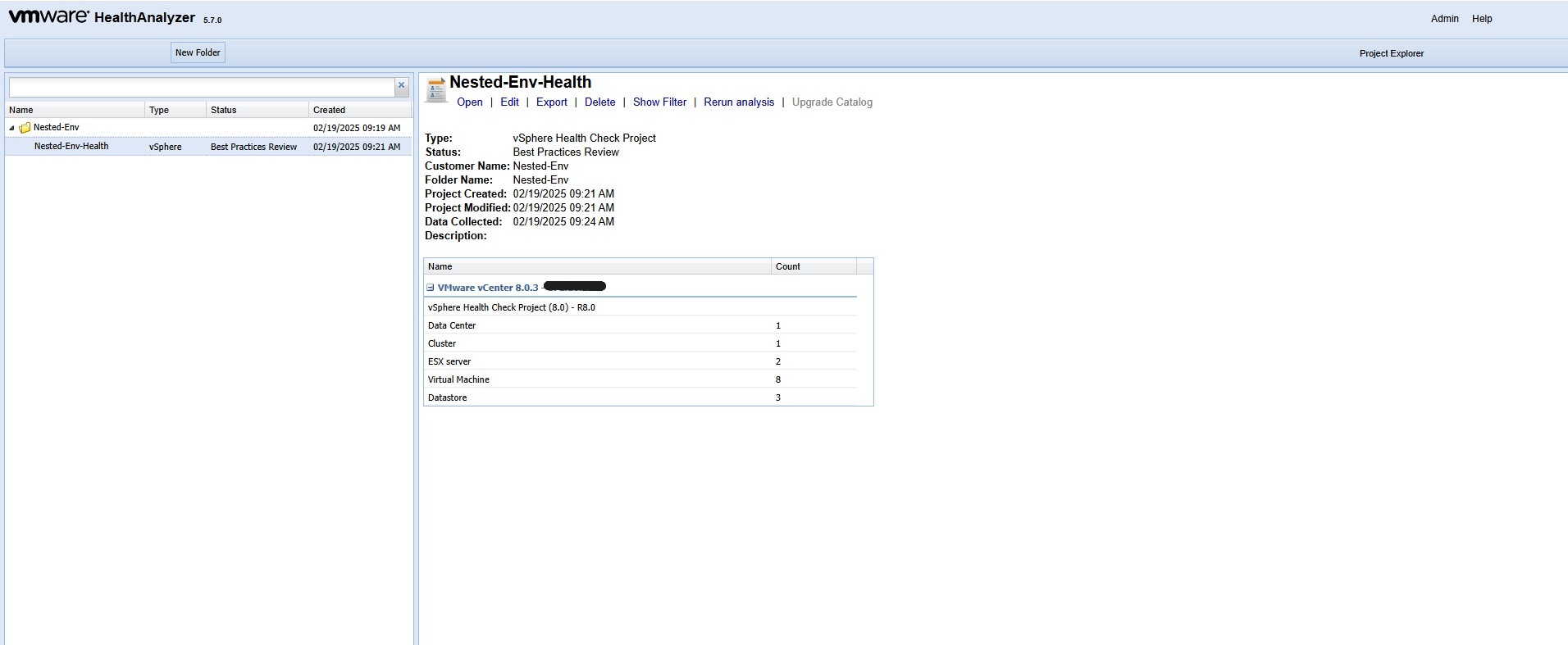
Task: Click the Count column header in summary table
Action: pyautogui.click(x=814, y=266)
